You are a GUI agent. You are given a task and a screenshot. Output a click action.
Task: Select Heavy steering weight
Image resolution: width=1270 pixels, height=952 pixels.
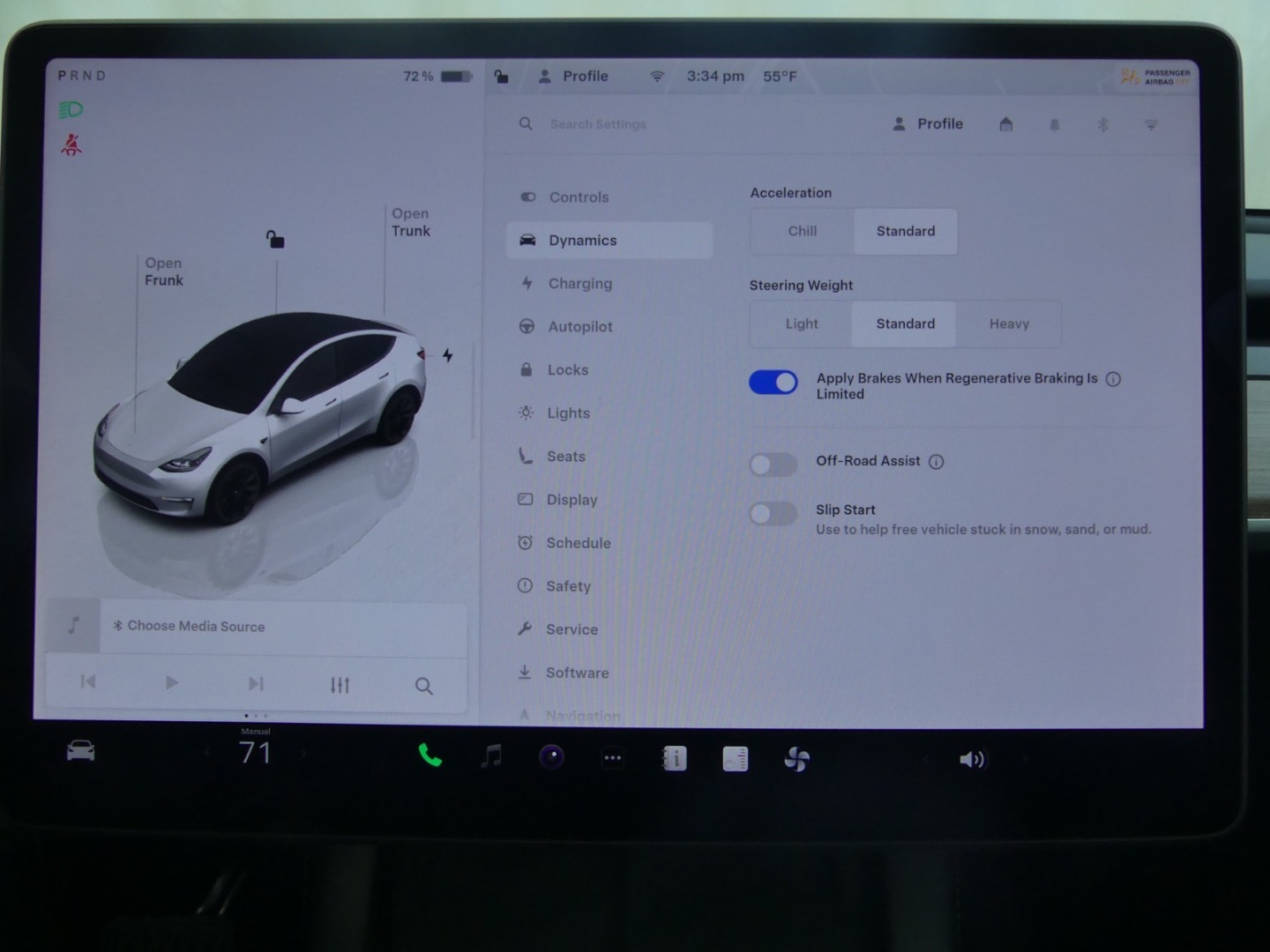coord(1009,324)
